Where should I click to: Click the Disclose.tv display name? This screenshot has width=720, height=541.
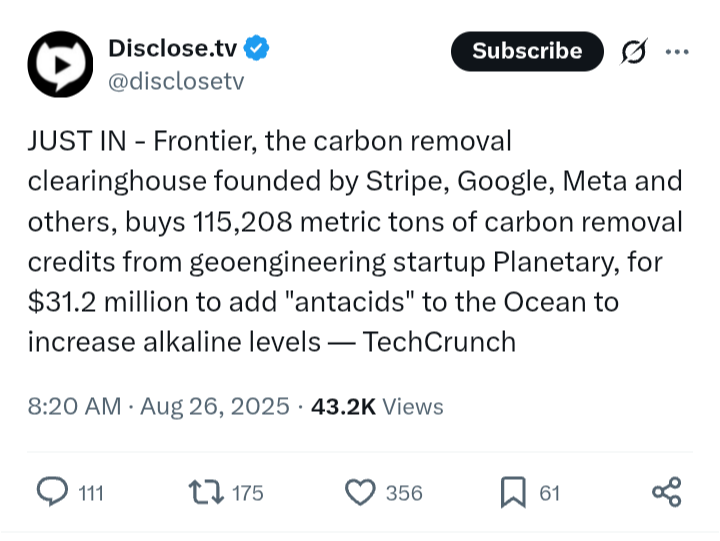pos(171,48)
